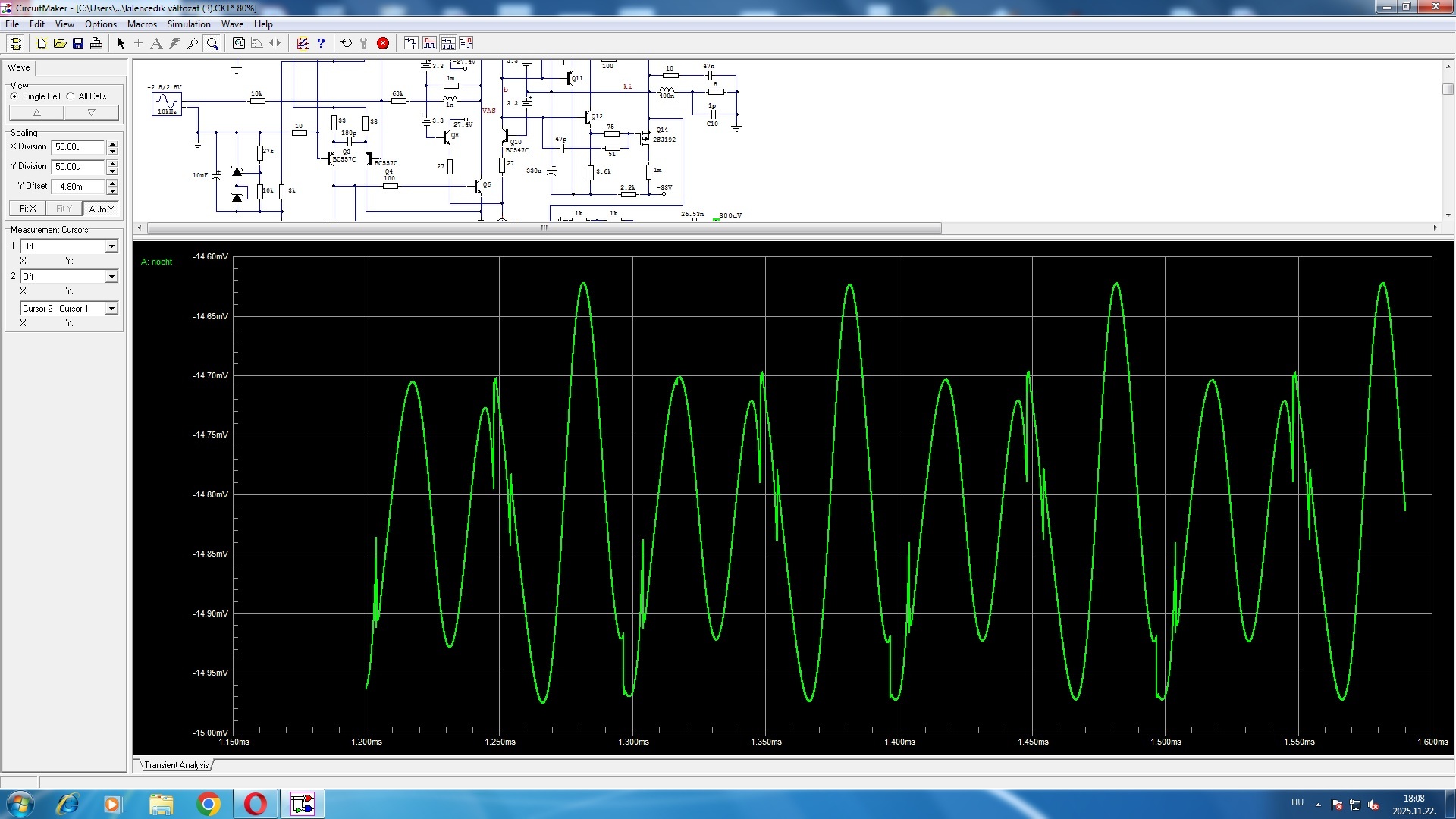Open the Simulation menu
Viewport: 1456px width, 819px height.
(189, 24)
